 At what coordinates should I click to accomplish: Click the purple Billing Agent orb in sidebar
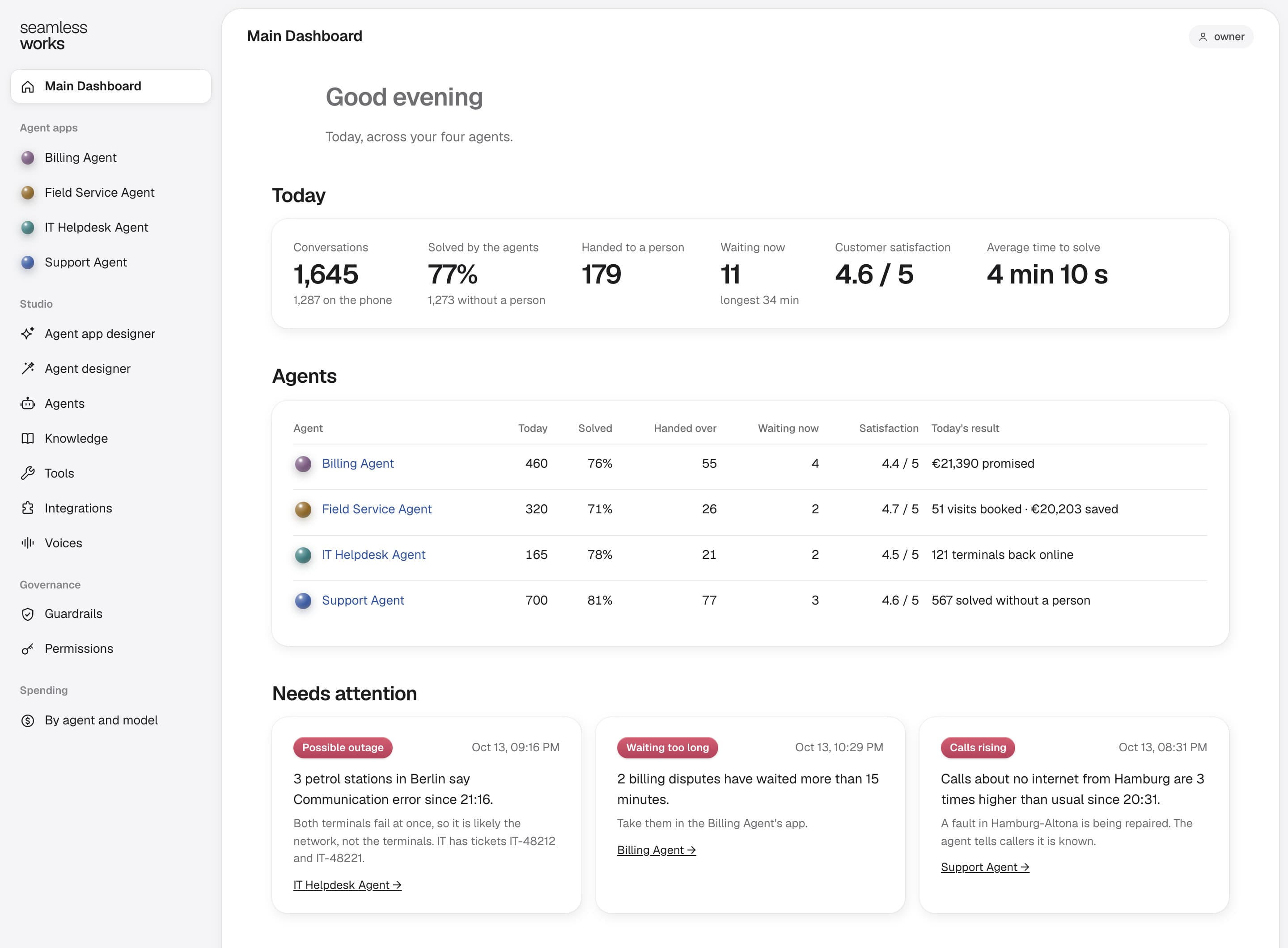(28, 158)
